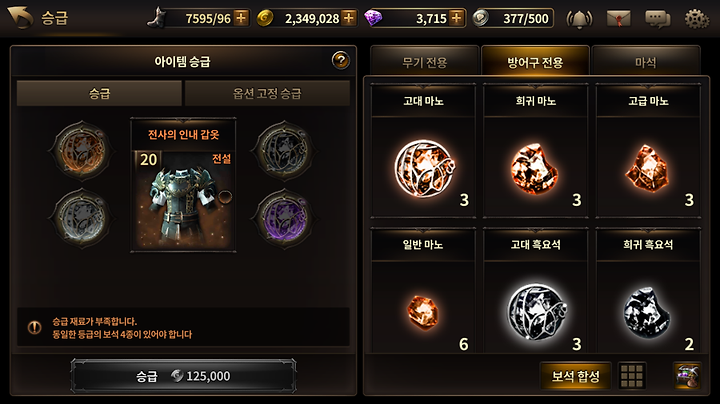
Task: Open the chat speech bubble icon
Action: coord(658,19)
